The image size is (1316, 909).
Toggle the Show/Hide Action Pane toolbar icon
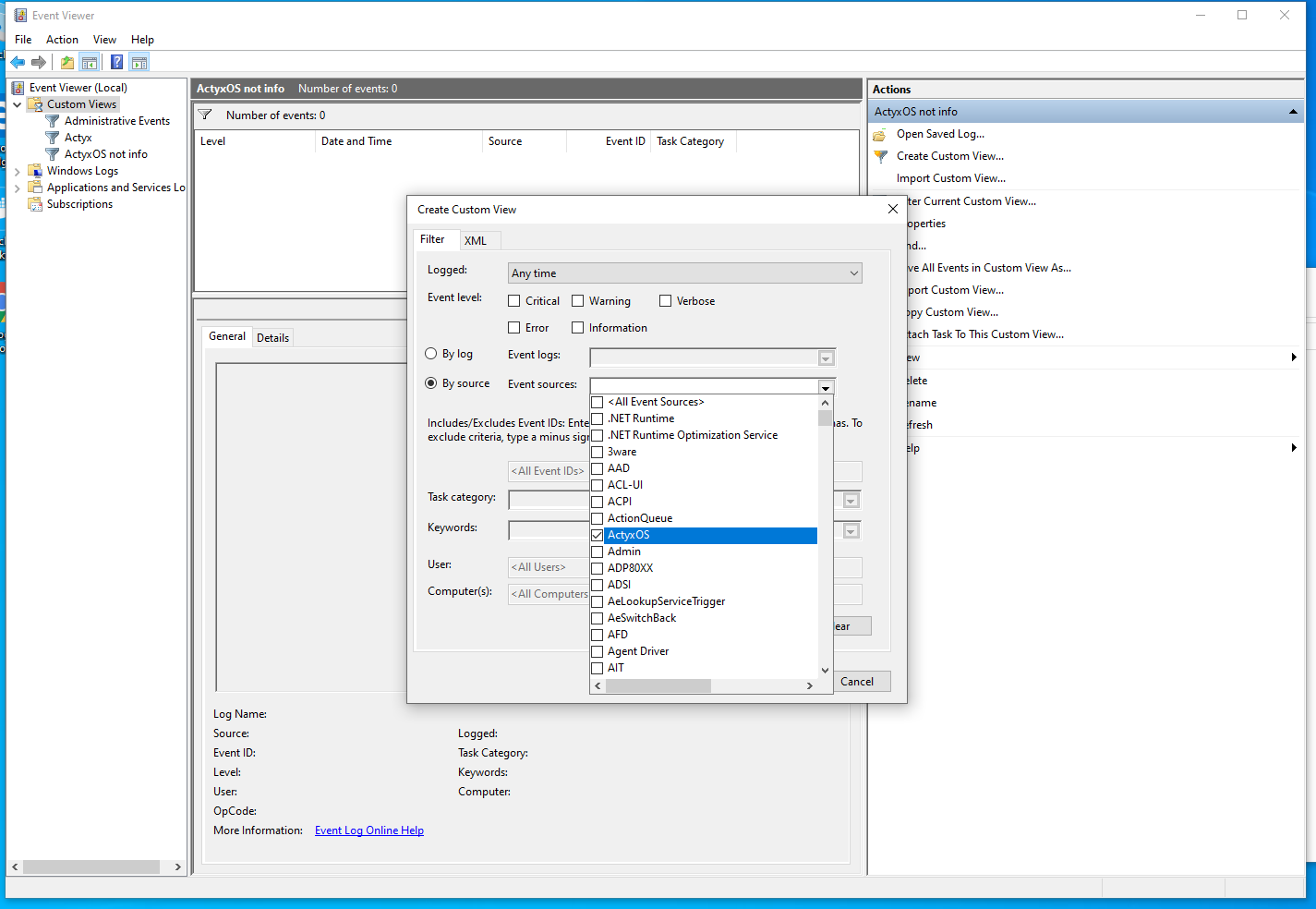click(139, 63)
